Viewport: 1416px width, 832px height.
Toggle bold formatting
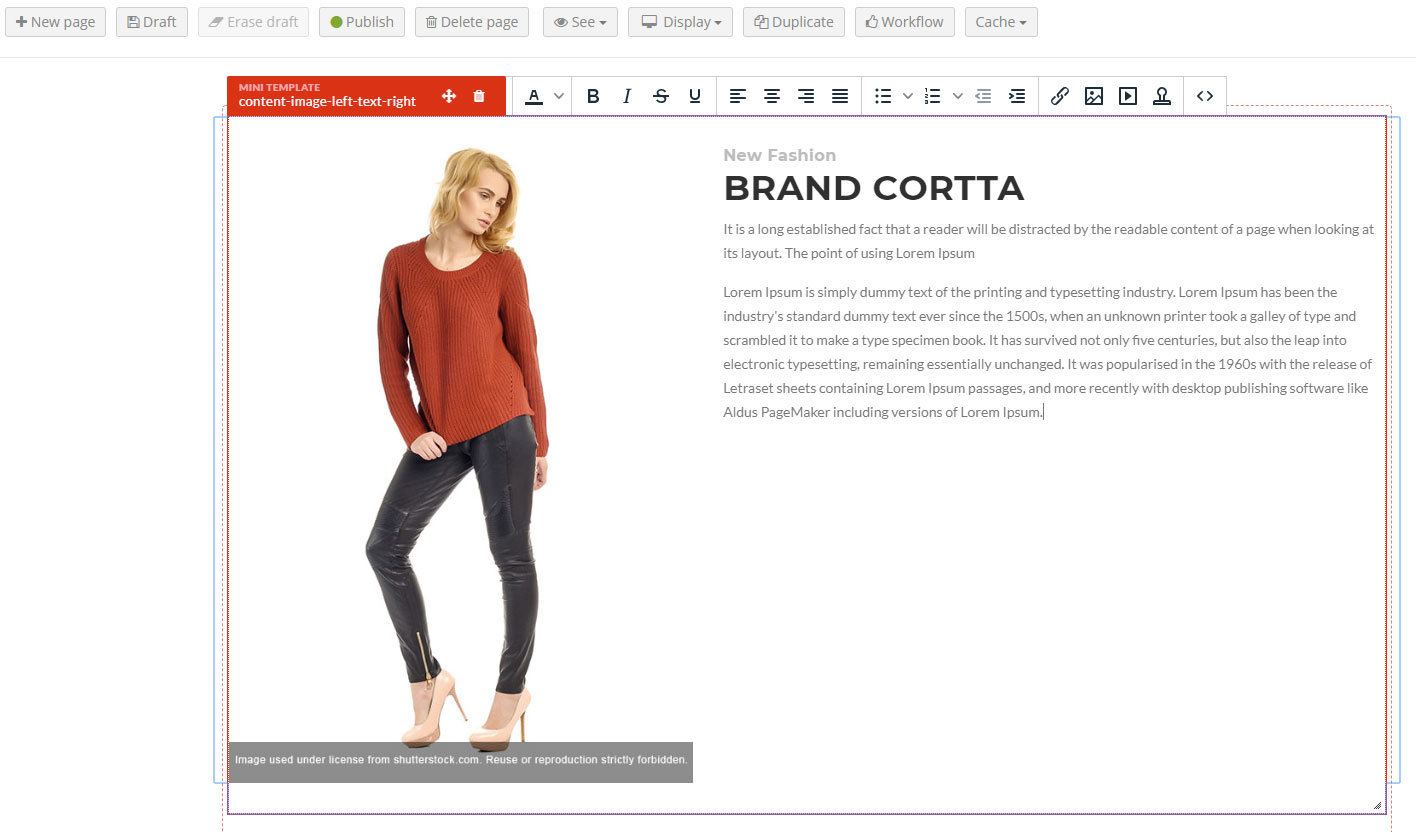(593, 96)
